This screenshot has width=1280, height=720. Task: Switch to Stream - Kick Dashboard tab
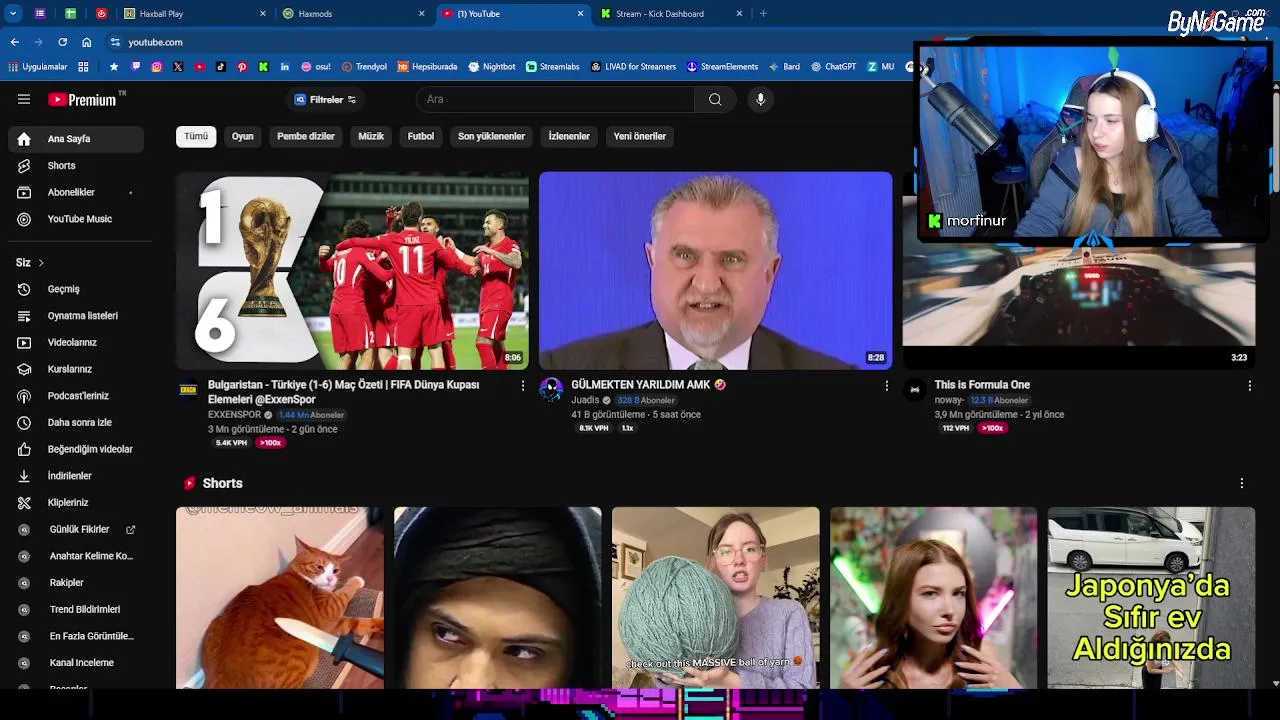coord(671,14)
